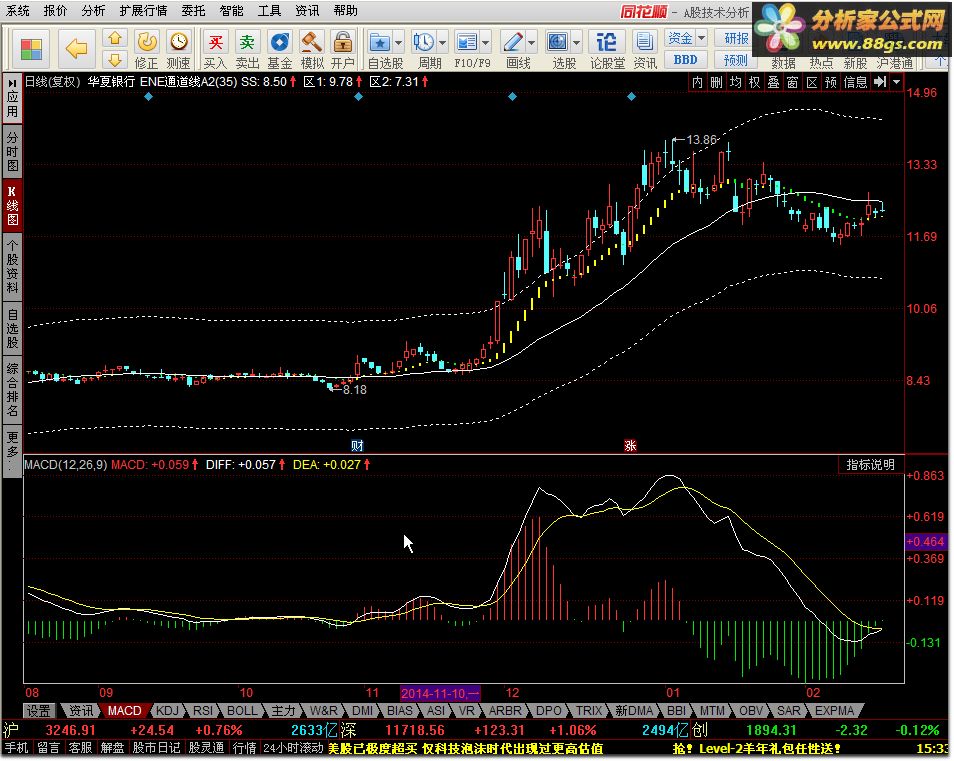Toggle the 区 range button
The height and width of the screenshot is (761, 954).
tap(812, 82)
